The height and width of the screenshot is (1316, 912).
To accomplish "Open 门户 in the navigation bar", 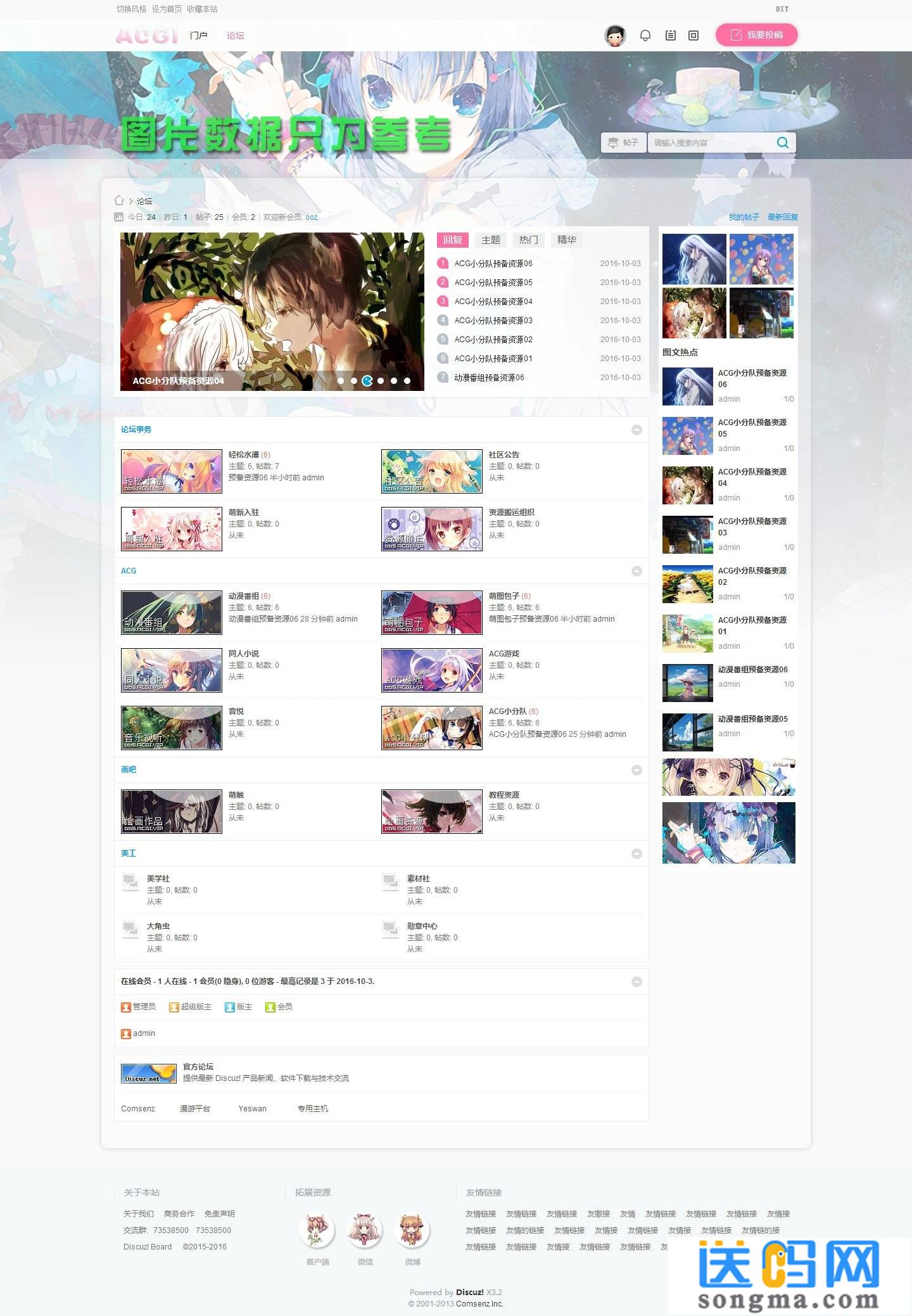I will pos(199,35).
